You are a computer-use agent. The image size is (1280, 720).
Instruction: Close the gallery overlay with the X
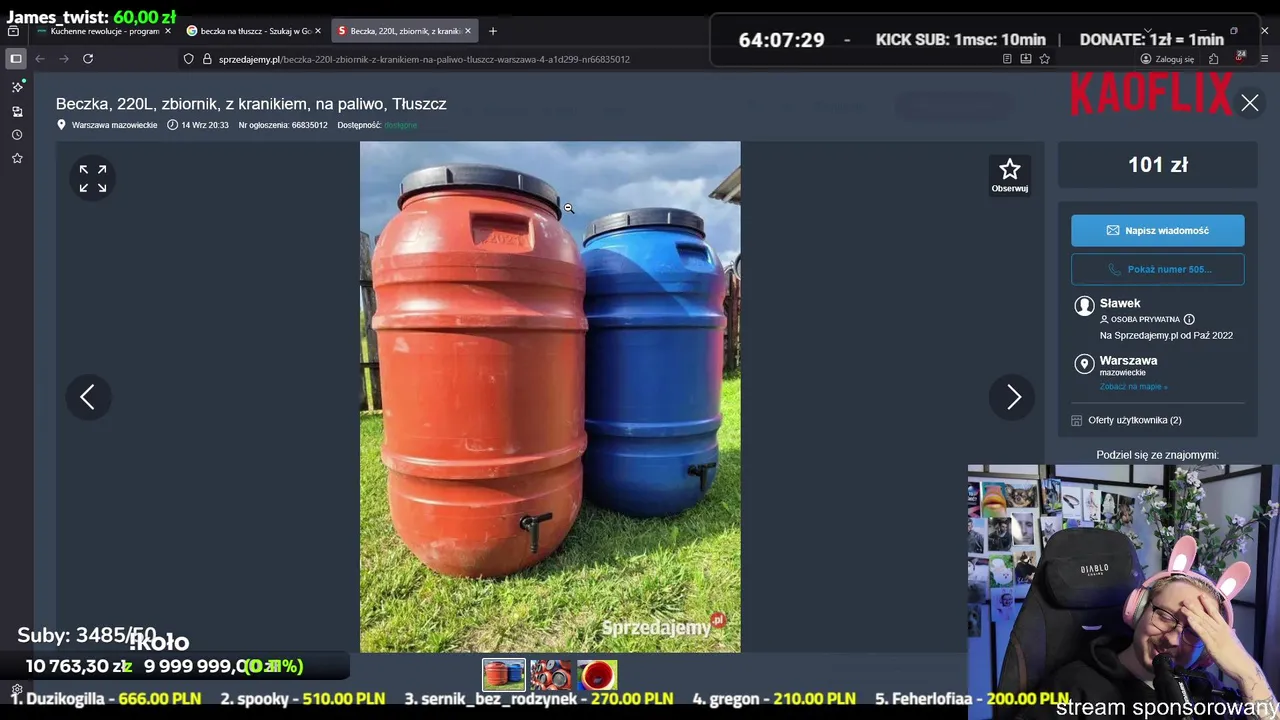[1250, 103]
